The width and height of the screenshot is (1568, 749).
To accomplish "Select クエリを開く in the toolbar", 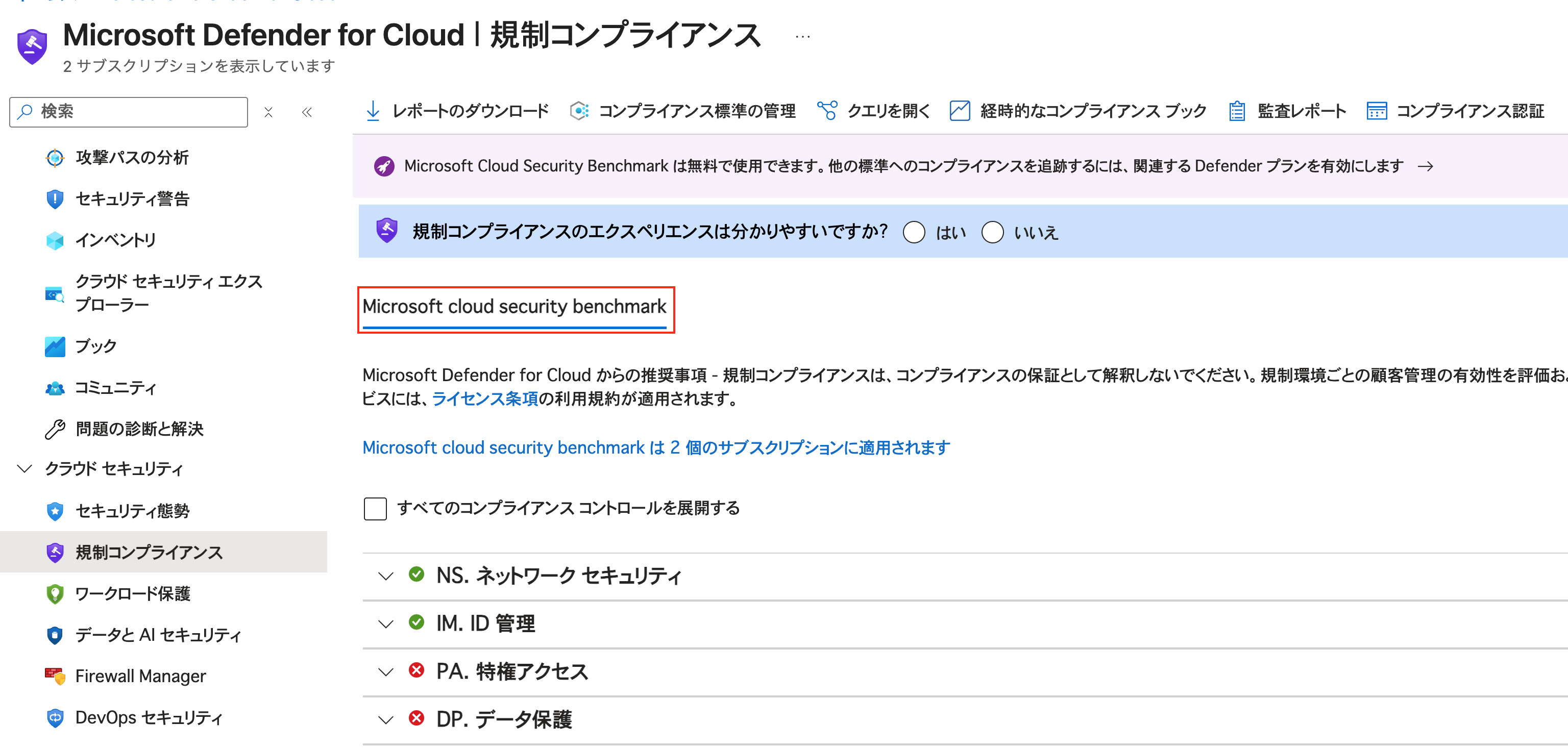I will (889, 111).
